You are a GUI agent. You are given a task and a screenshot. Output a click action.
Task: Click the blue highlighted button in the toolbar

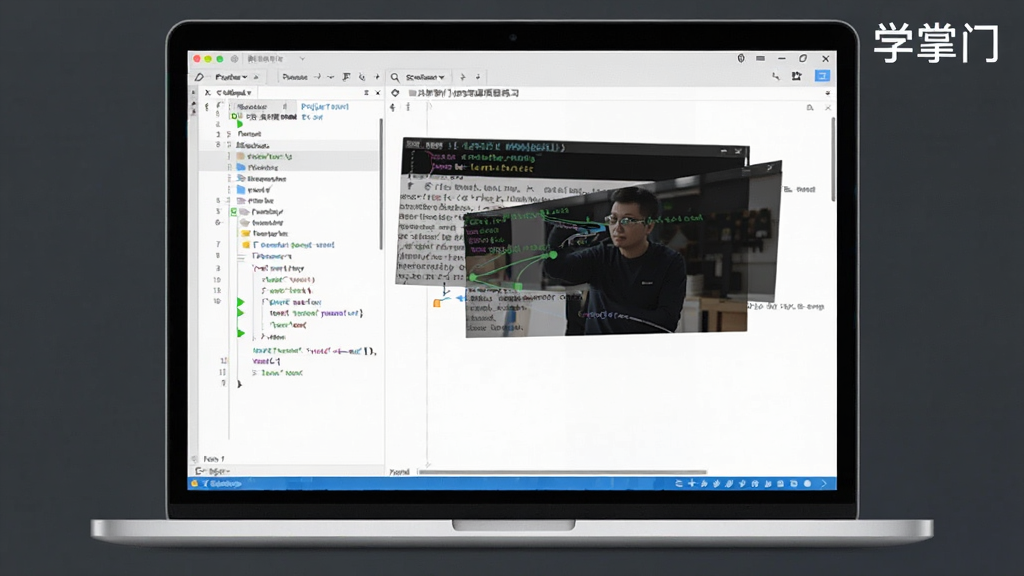(x=822, y=76)
